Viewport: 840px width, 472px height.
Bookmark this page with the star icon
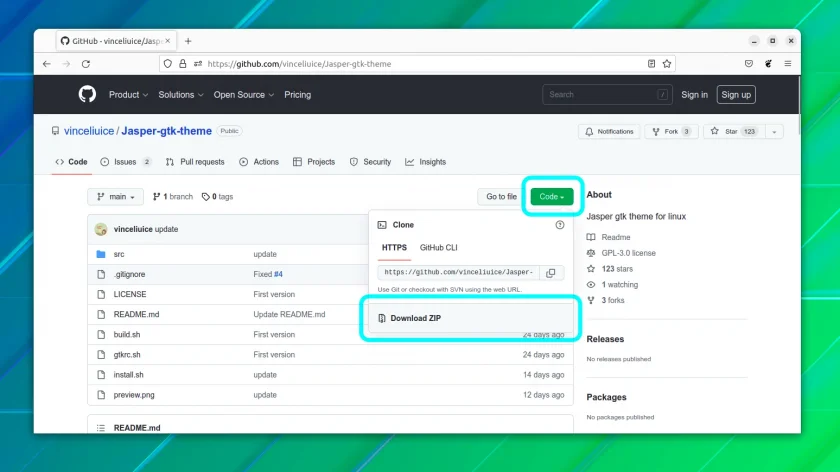click(x=667, y=64)
